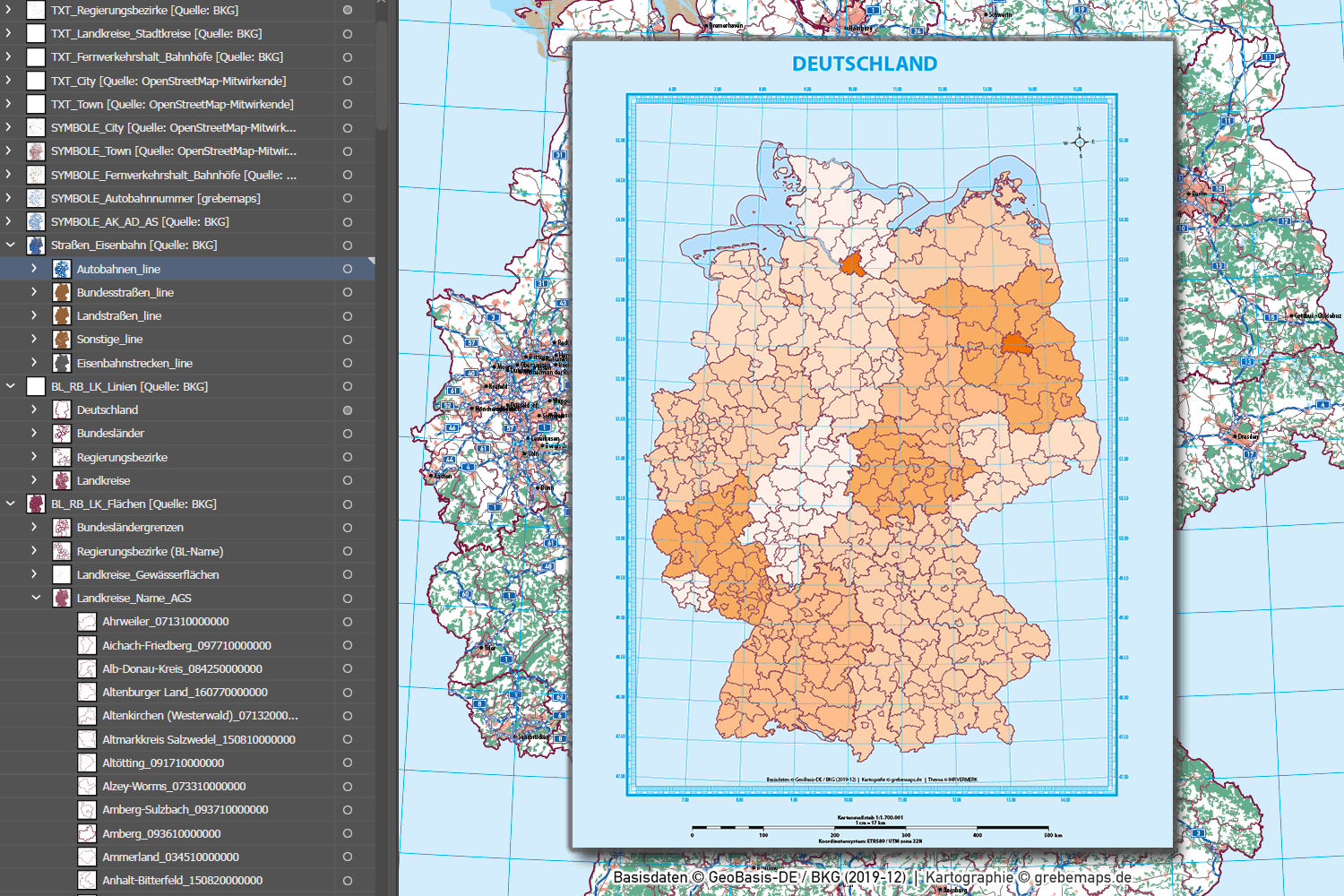Screen dimensions: 1344x896
Task: Expand the TXT_City layer
Action: (9, 81)
